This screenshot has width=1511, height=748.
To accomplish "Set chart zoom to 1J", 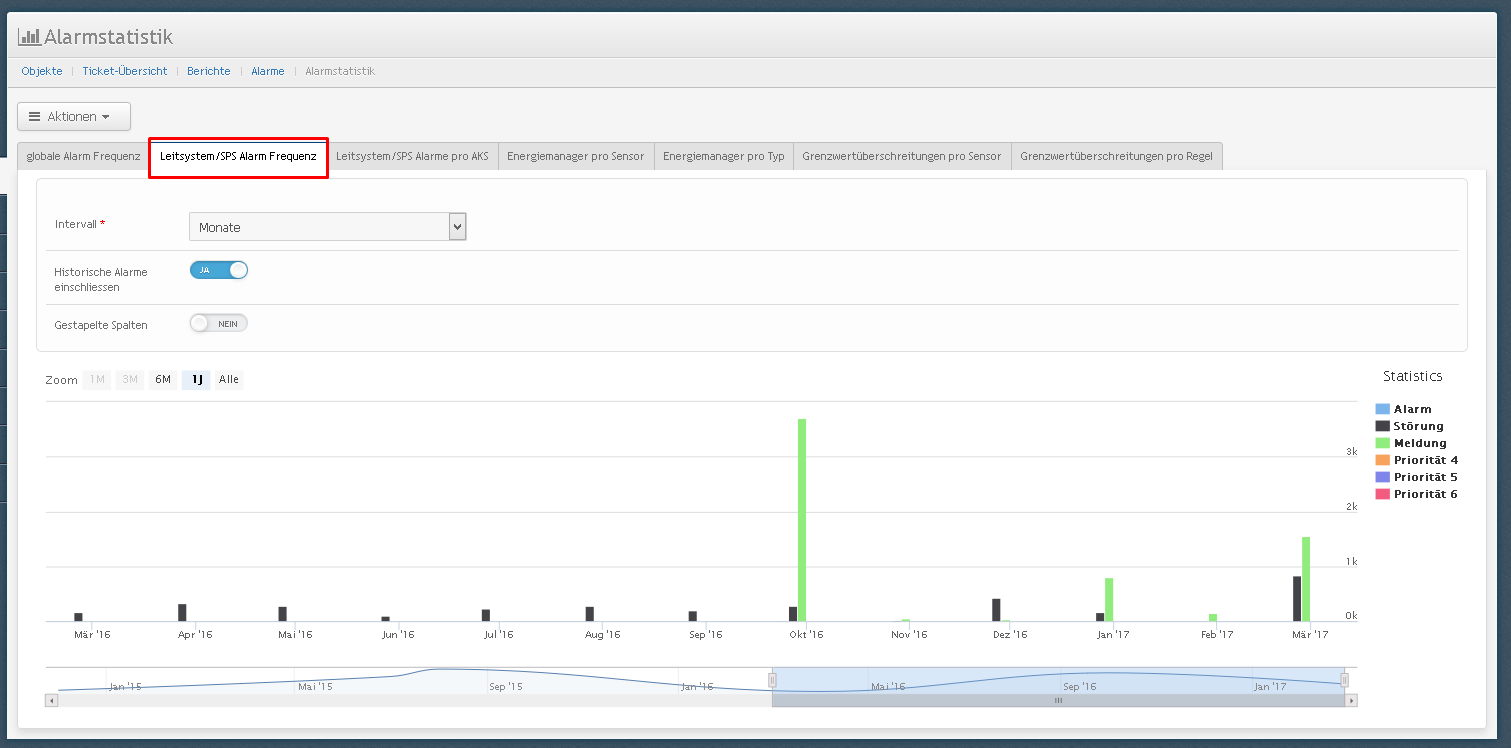I will coord(197,380).
